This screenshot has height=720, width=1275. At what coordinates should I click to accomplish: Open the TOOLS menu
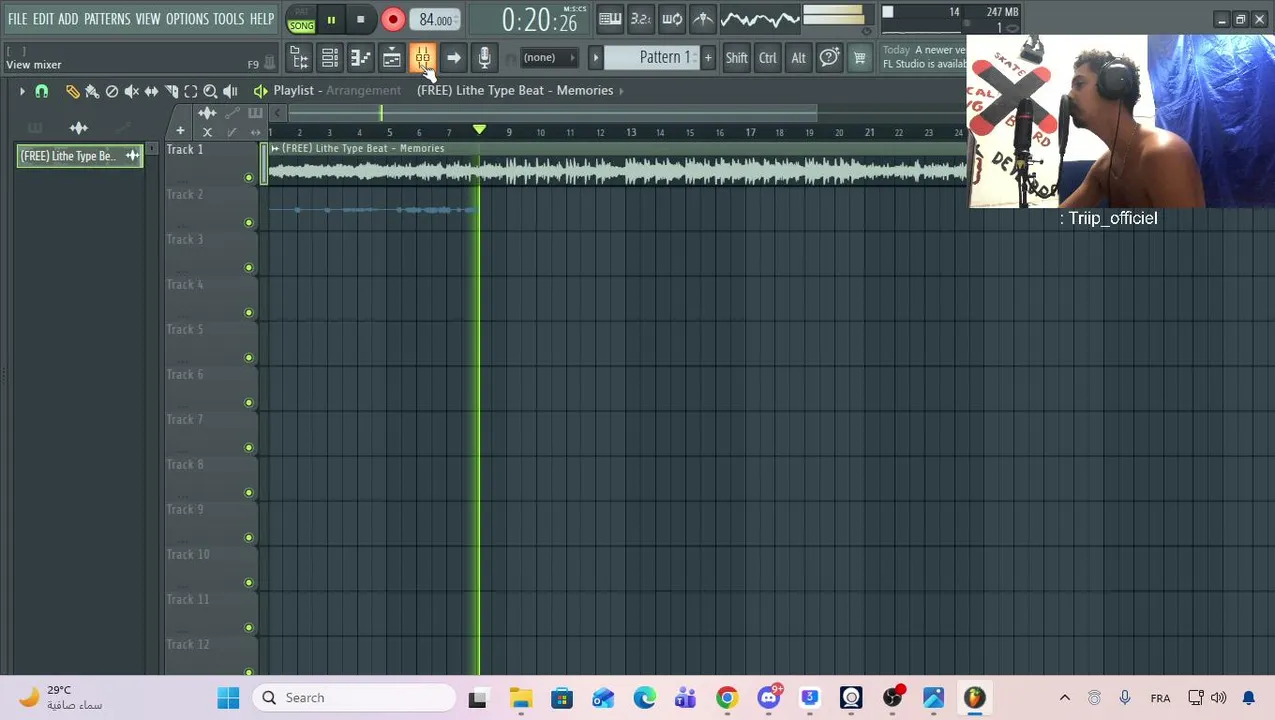click(228, 19)
